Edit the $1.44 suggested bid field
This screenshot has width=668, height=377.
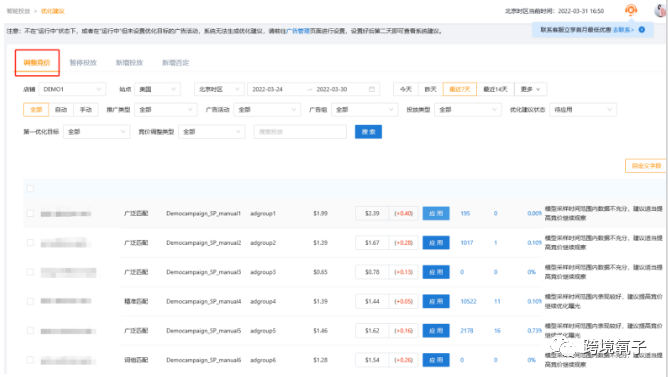tap(372, 301)
